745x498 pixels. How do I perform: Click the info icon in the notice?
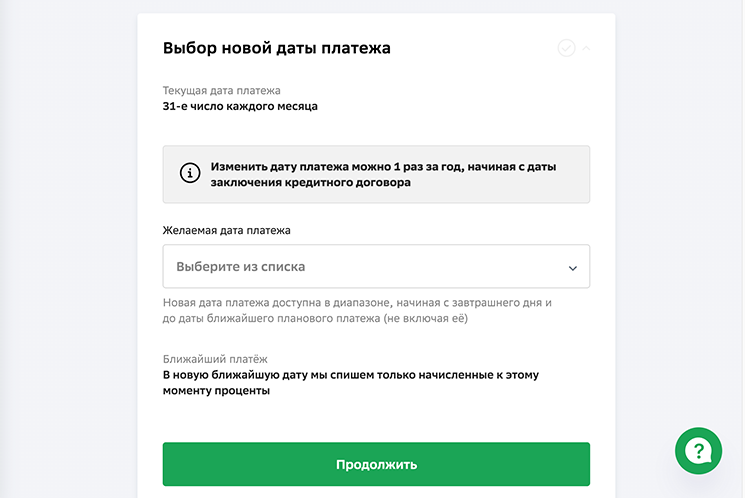(x=189, y=173)
